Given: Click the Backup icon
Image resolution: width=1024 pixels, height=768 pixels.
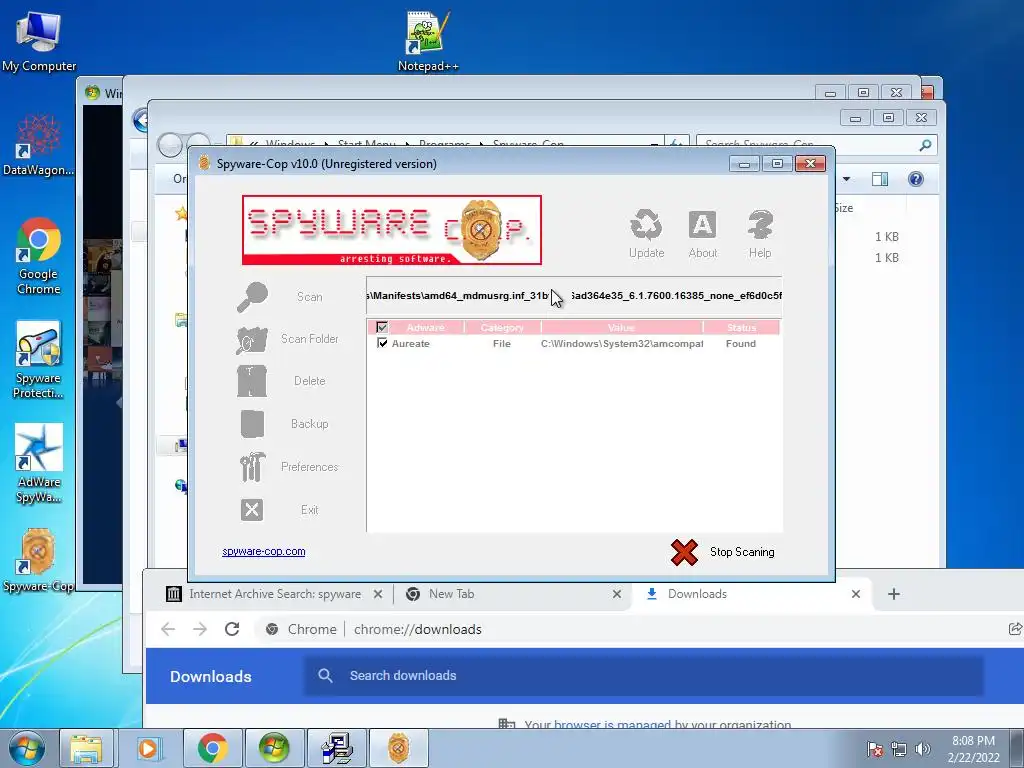Looking at the screenshot, I should (252, 424).
